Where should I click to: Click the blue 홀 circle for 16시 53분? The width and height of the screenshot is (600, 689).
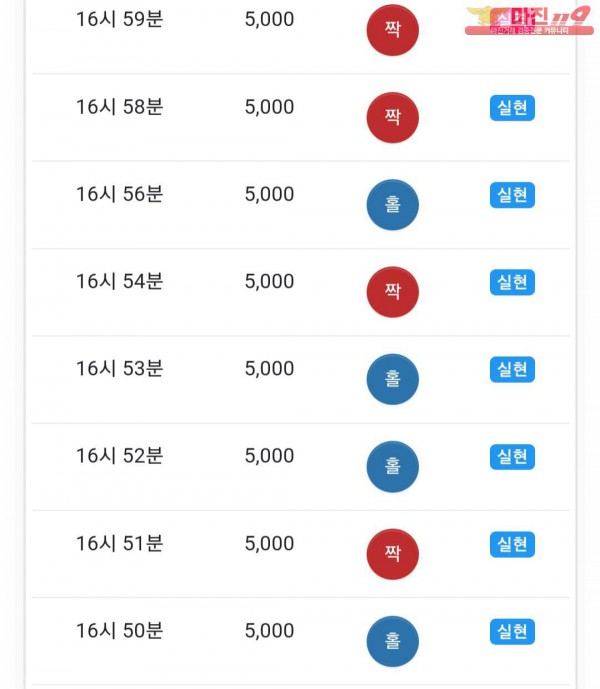393,379
